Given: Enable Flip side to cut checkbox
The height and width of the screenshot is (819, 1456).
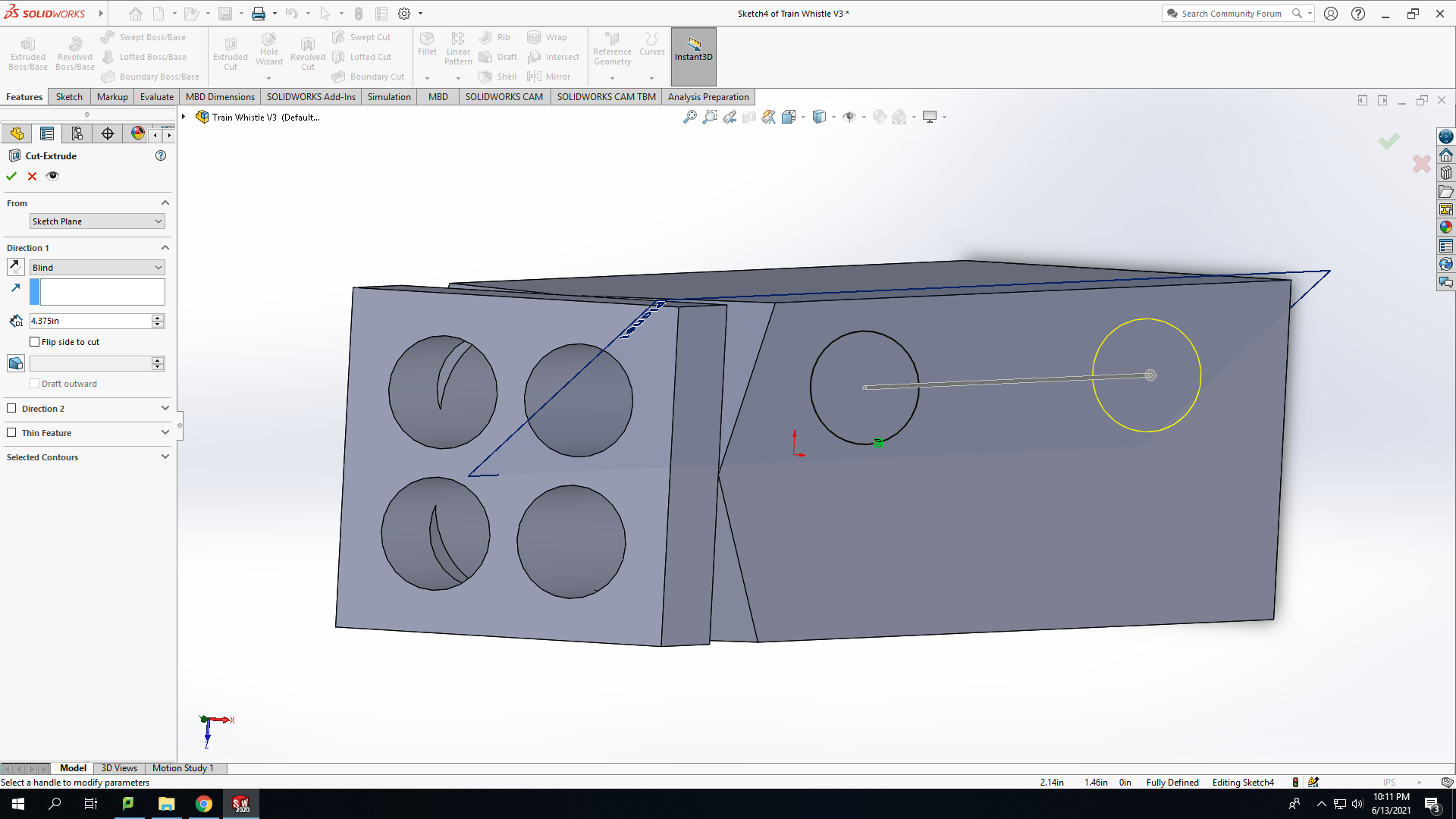Looking at the screenshot, I should [34, 342].
